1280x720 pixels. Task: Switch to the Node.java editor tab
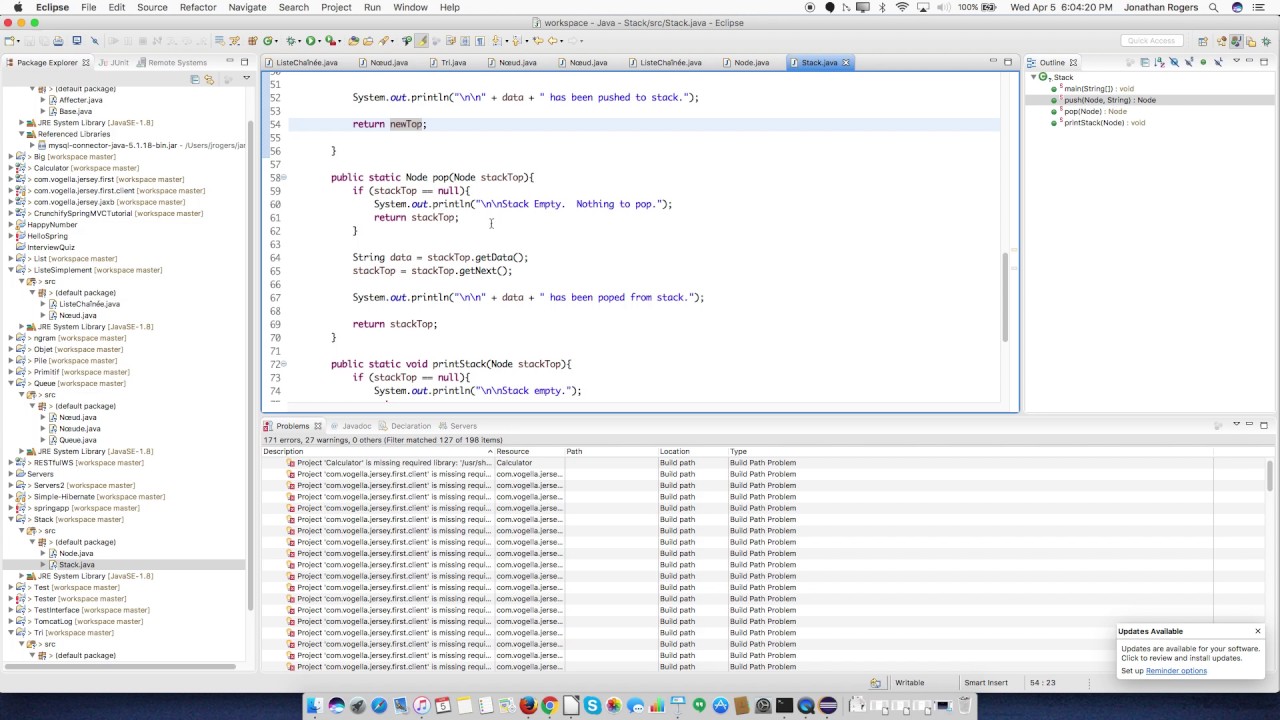[751, 62]
